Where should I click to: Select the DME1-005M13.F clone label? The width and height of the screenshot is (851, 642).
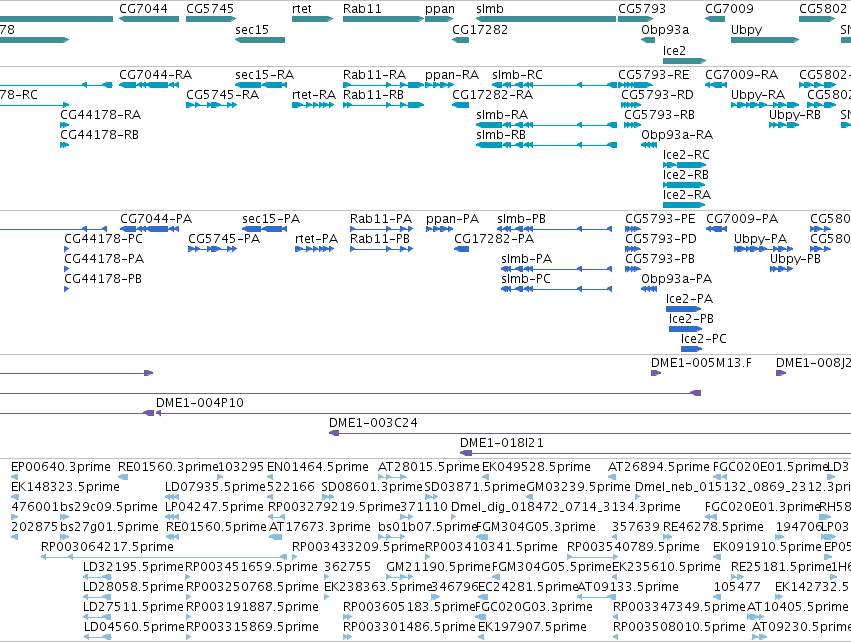(x=701, y=363)
